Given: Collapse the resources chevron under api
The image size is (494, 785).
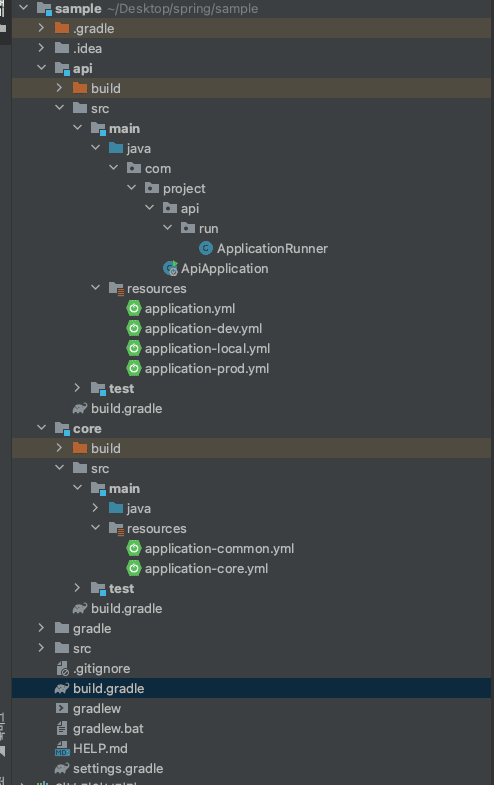Looking at the screenshot, I should (96, 288).
